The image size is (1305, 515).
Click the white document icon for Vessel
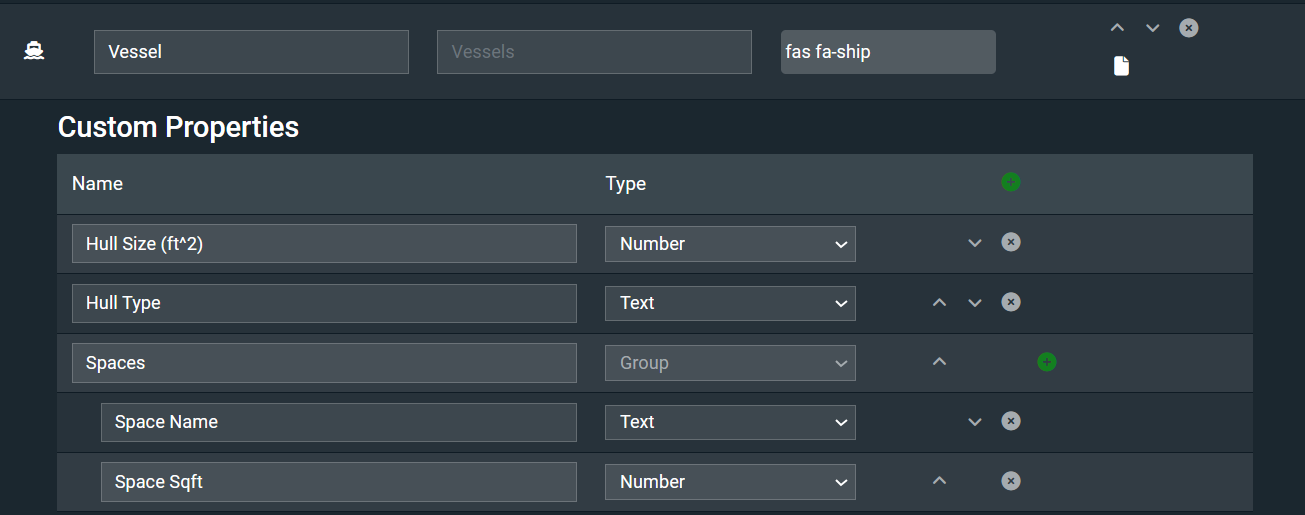pos(1122,67)
